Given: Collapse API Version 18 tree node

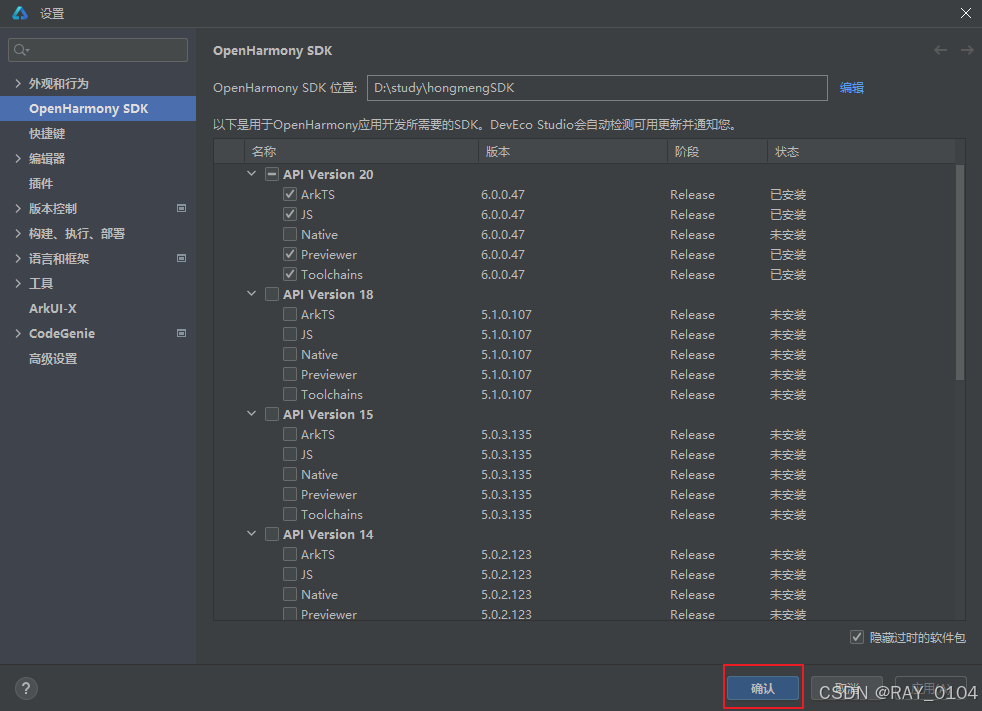Looking at the screenshot, I should 251,294.
